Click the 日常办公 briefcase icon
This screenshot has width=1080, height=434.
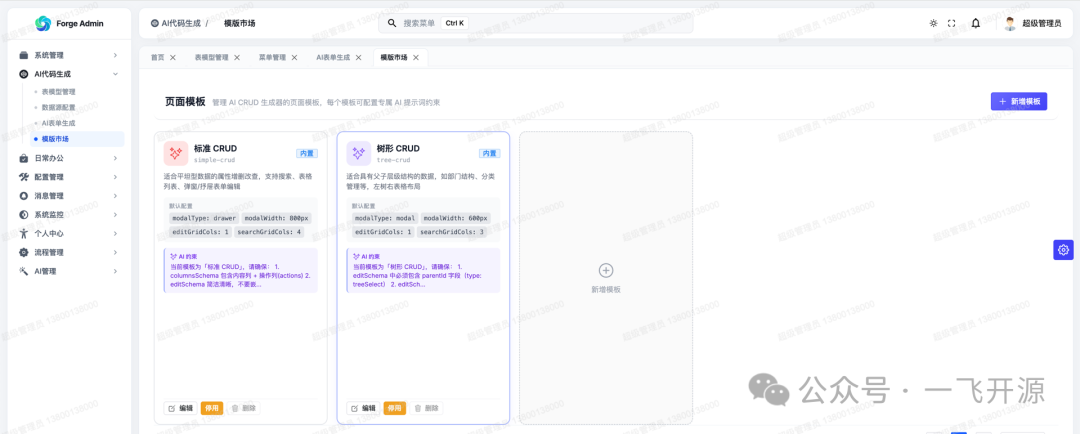(24, 158)
